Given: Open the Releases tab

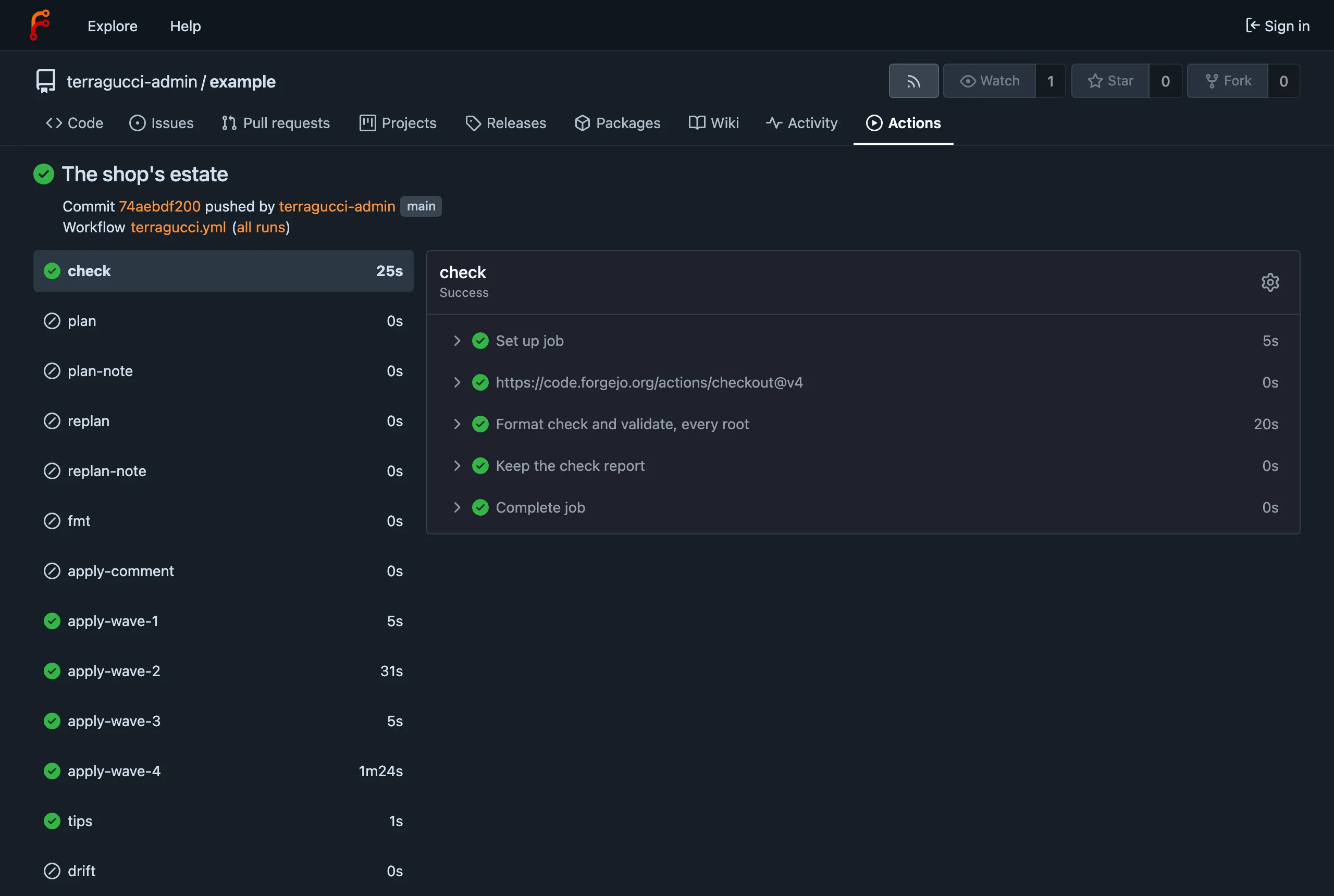Looking at the screenshot, I should tap(506, 123).
